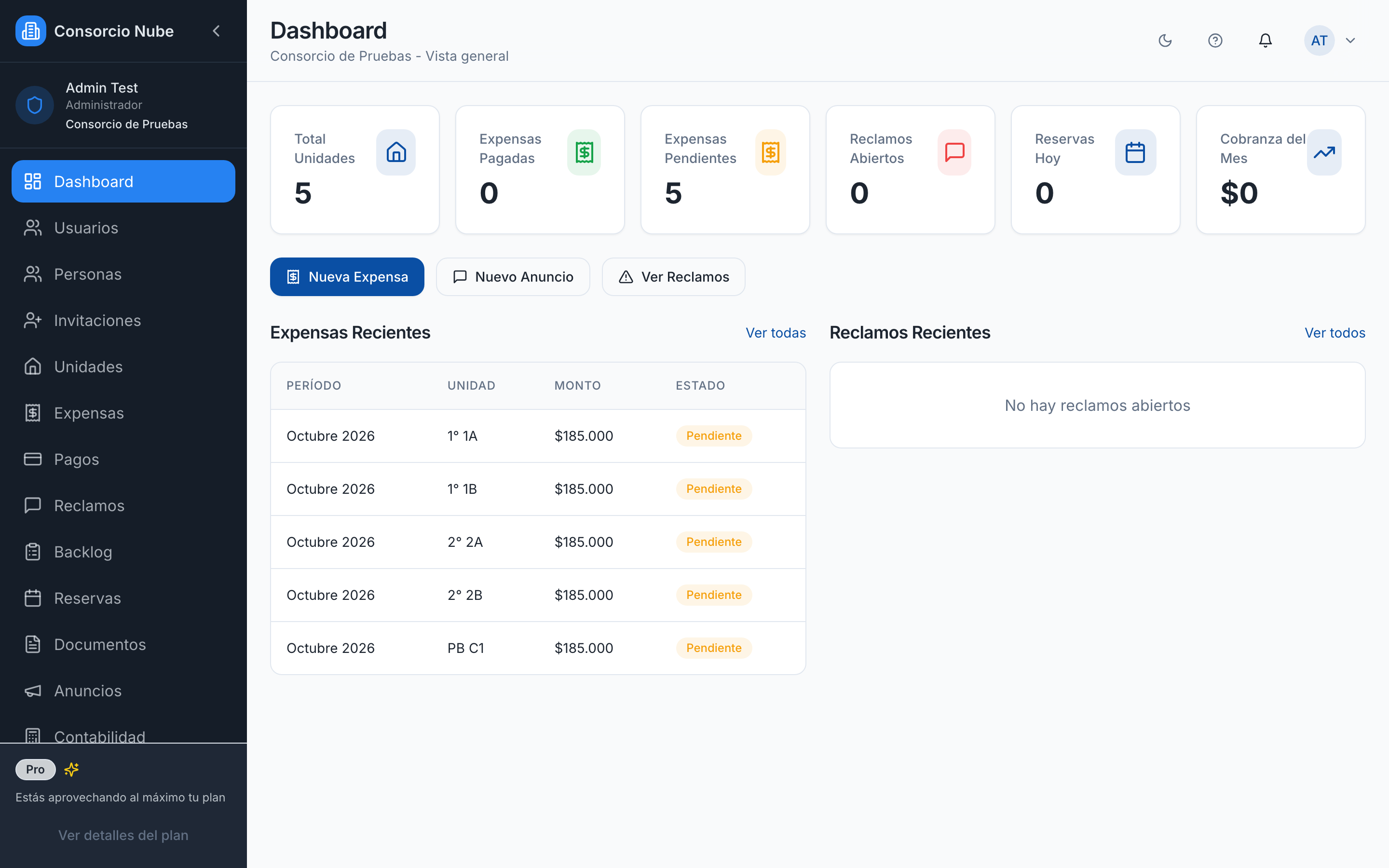Screen dimensions: 1389x868
Task: Click the PERÍODO column header
Action: 314,386
